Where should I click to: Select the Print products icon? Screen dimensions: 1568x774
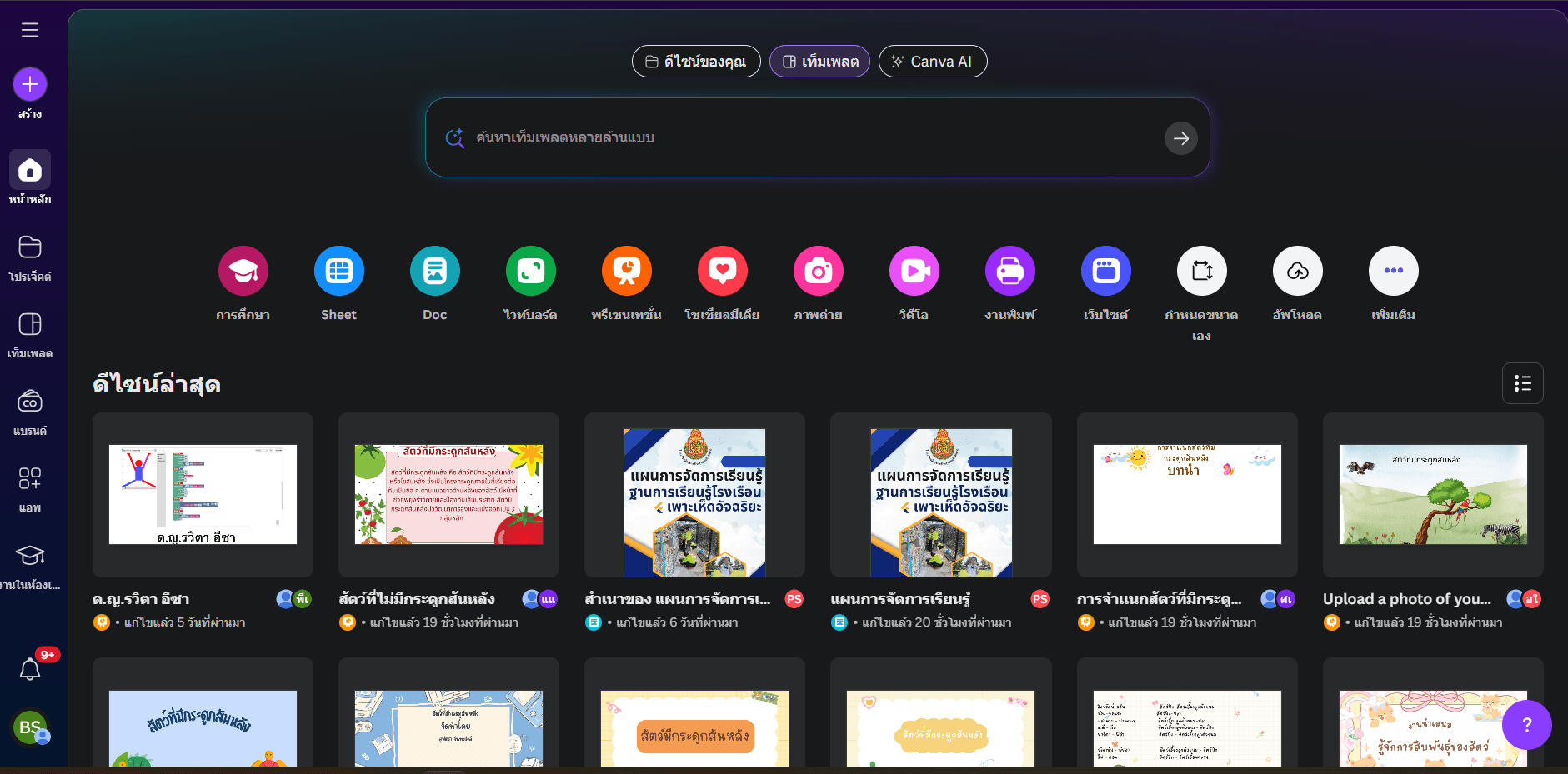click(1010, 271)
